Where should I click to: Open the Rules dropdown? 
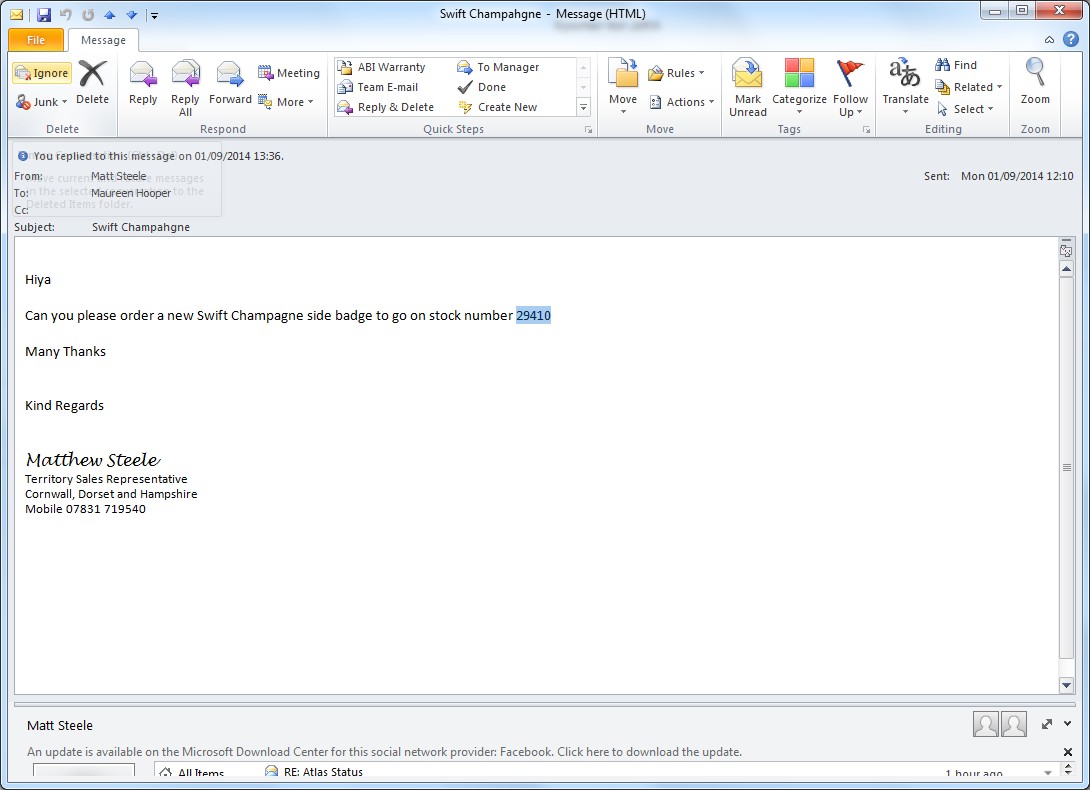pos(676,73)
